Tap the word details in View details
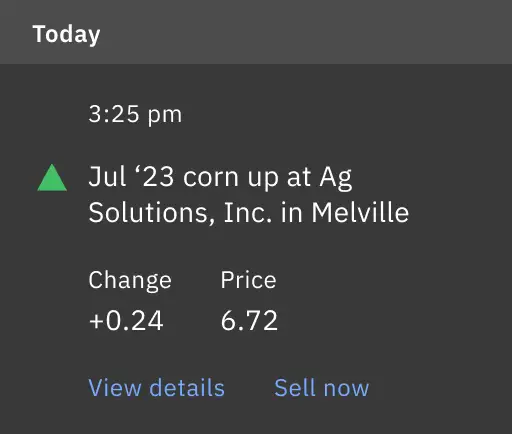Viewport: 512px width, 434px height. click(x=187, y=388)
